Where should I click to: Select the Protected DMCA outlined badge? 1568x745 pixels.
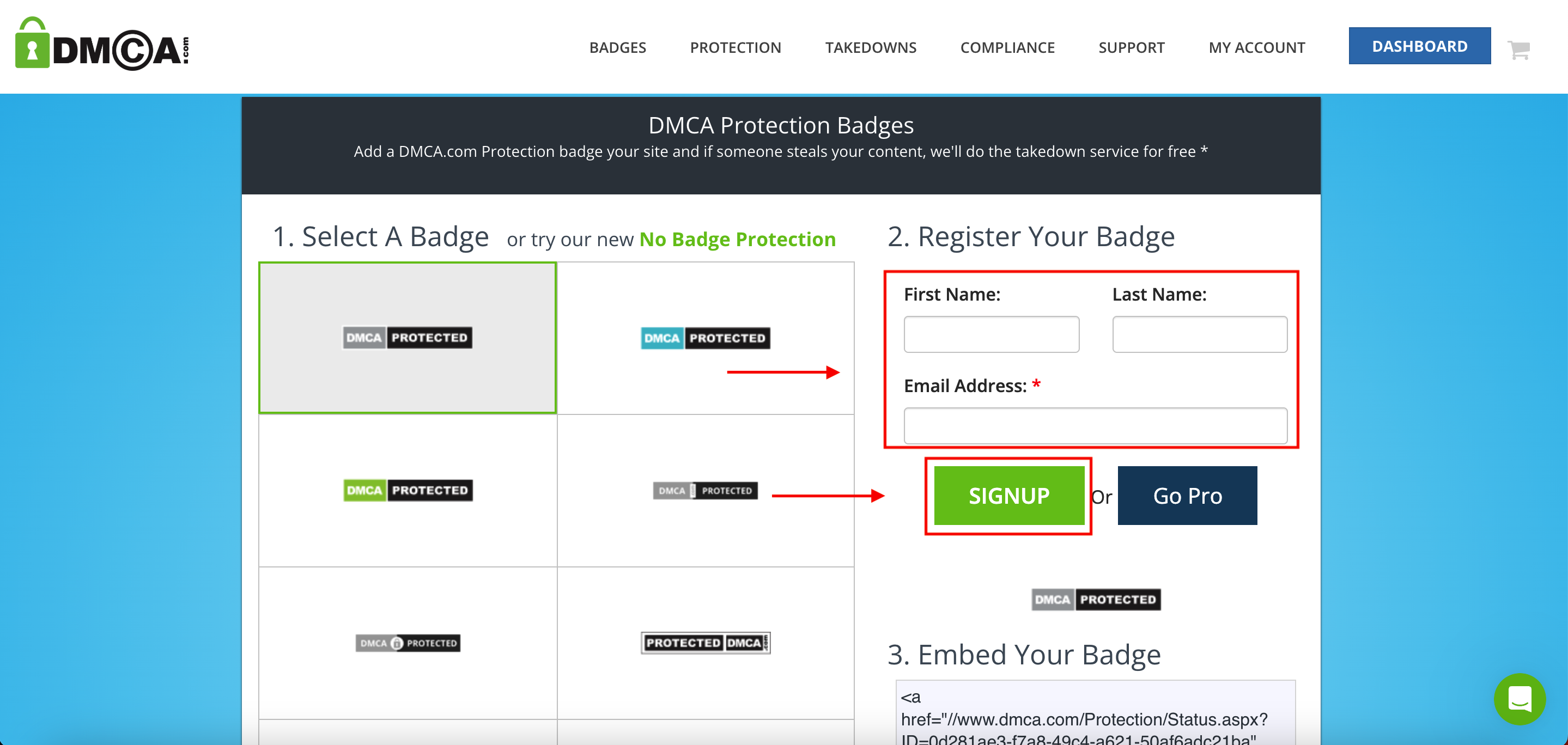point(705,643)
